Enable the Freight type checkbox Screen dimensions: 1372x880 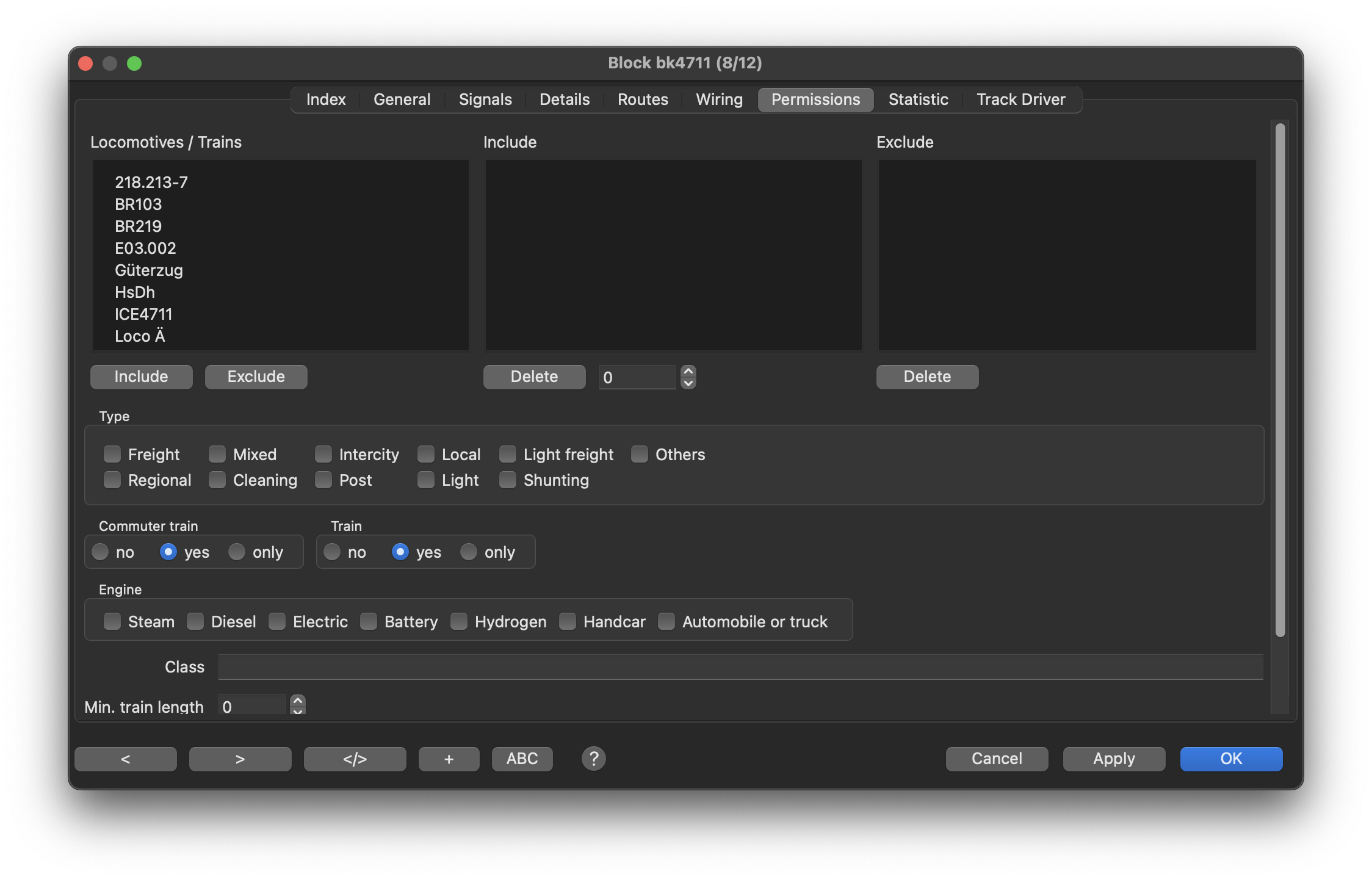pos(112,454)
